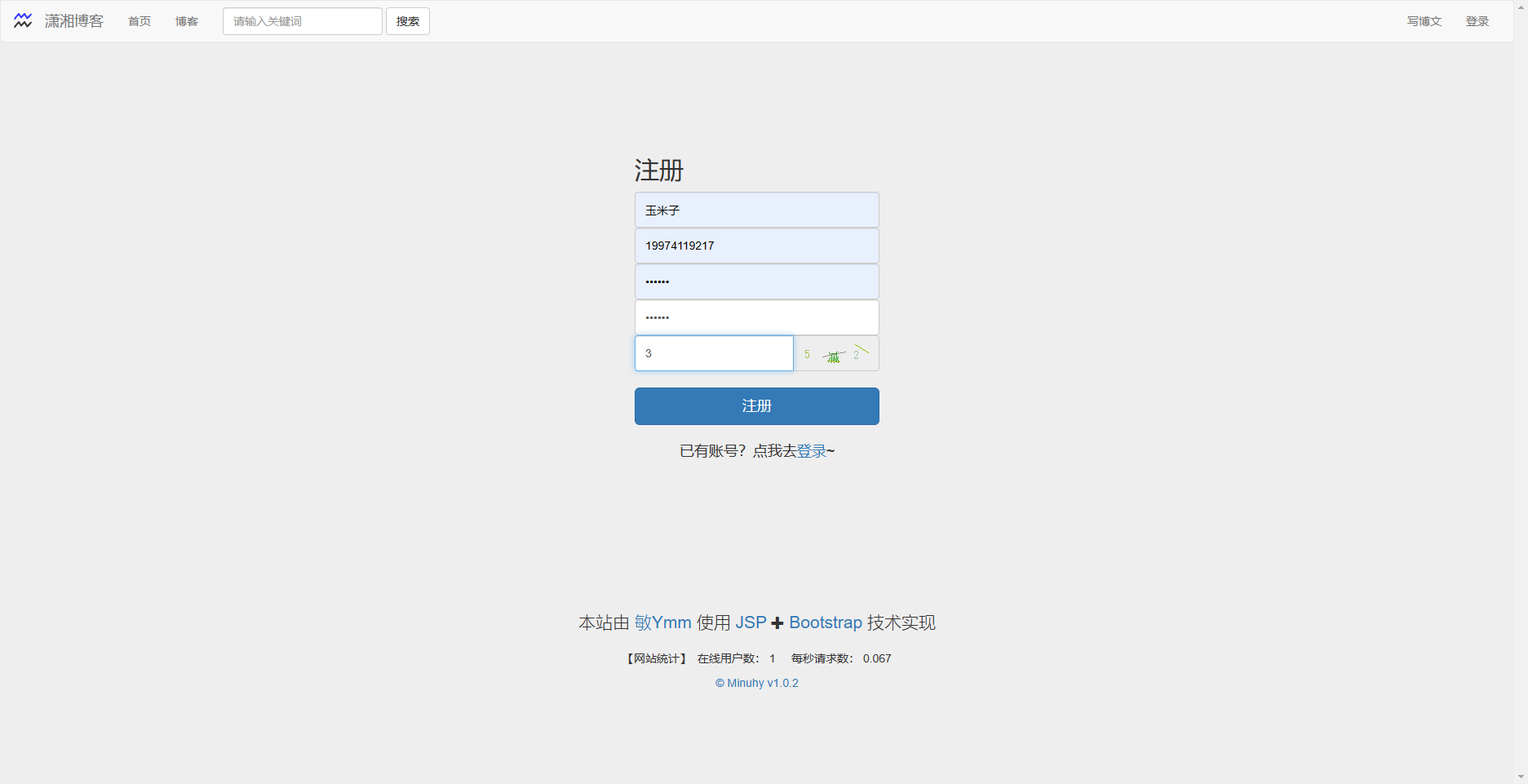Click the 潇湘博客 zigzag logo icon
Image resolution: width=1528 pixels, height=784 pixels.
(23, 21)
